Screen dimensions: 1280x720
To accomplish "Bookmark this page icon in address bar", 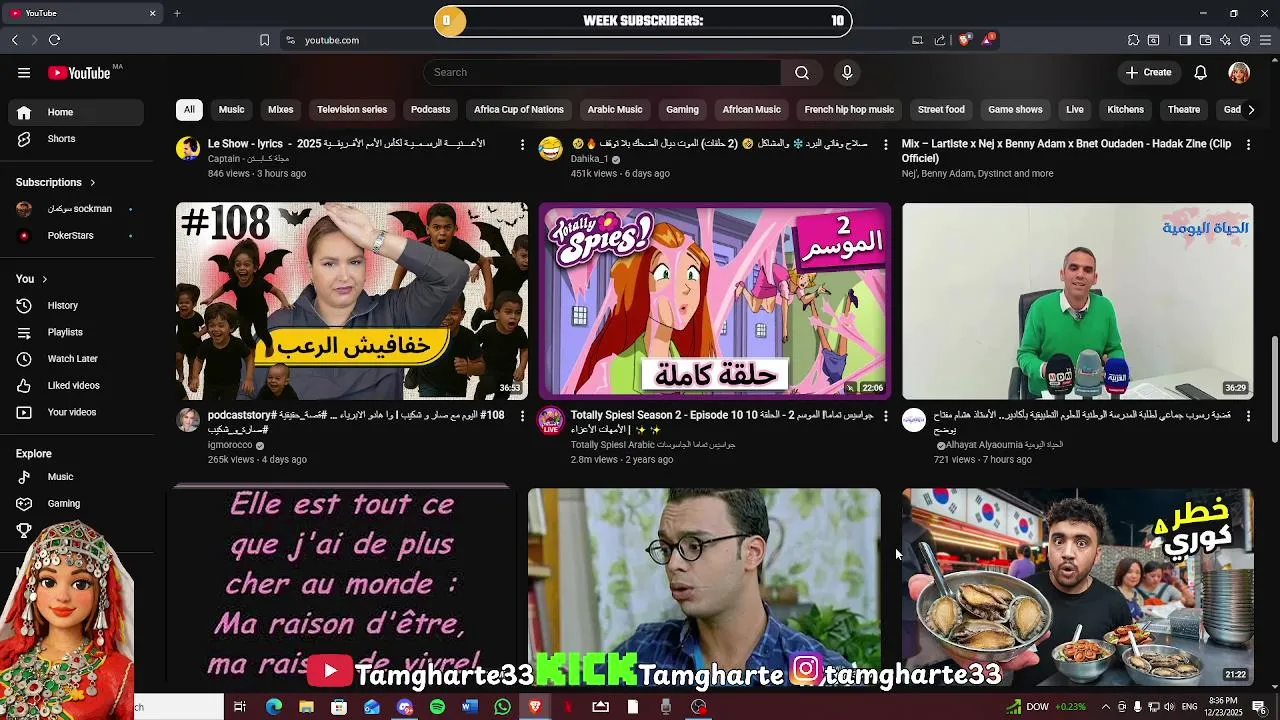I will [264, 40].
